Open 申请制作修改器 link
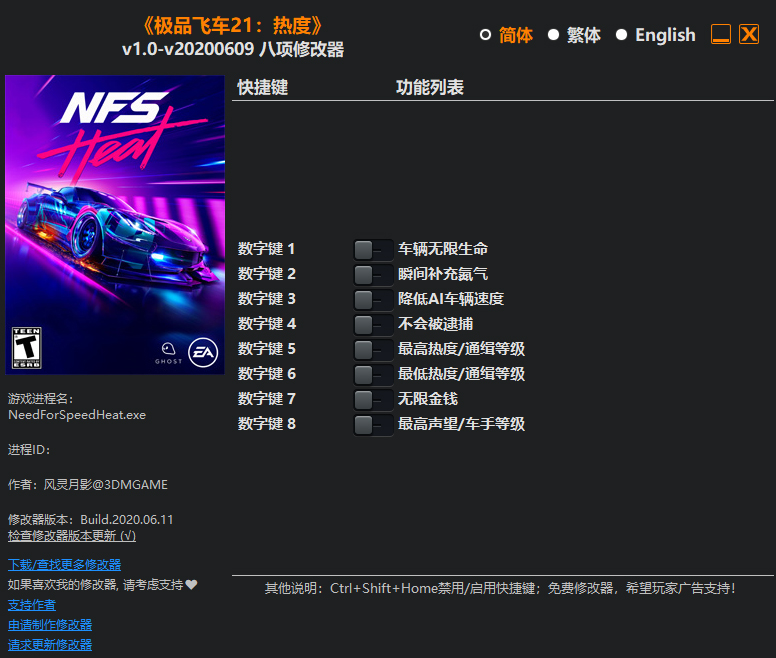The width and height of the screenshot is (776, 658). [49, 625]
